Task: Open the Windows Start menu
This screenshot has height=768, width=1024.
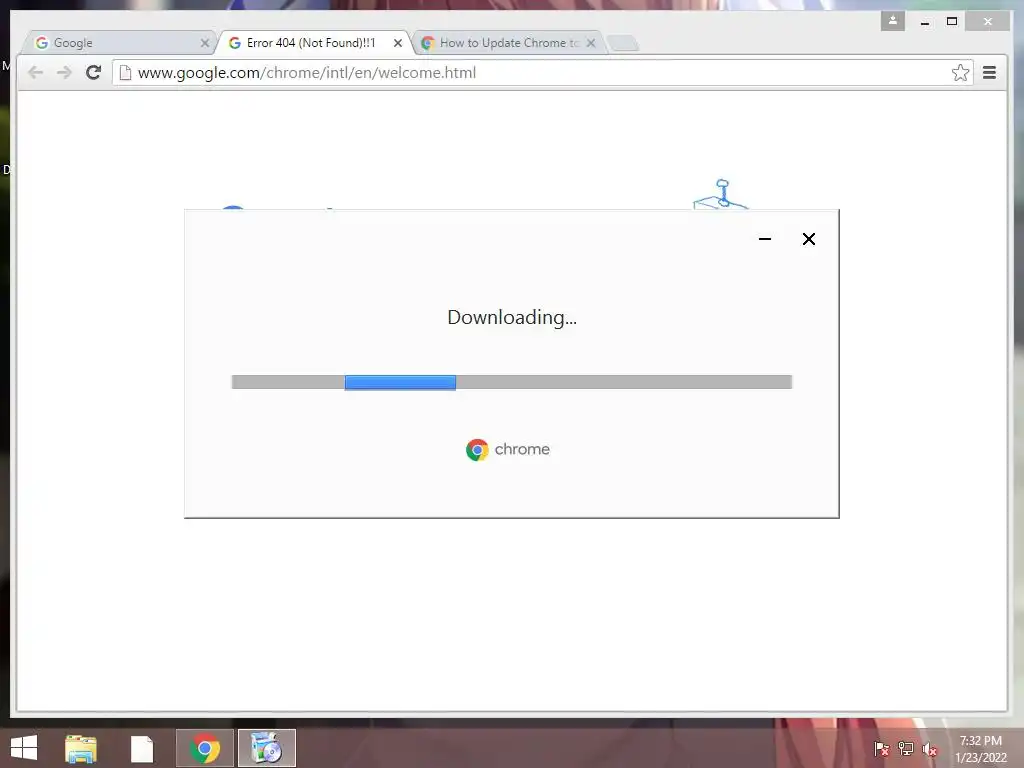Action: [24, 748]
